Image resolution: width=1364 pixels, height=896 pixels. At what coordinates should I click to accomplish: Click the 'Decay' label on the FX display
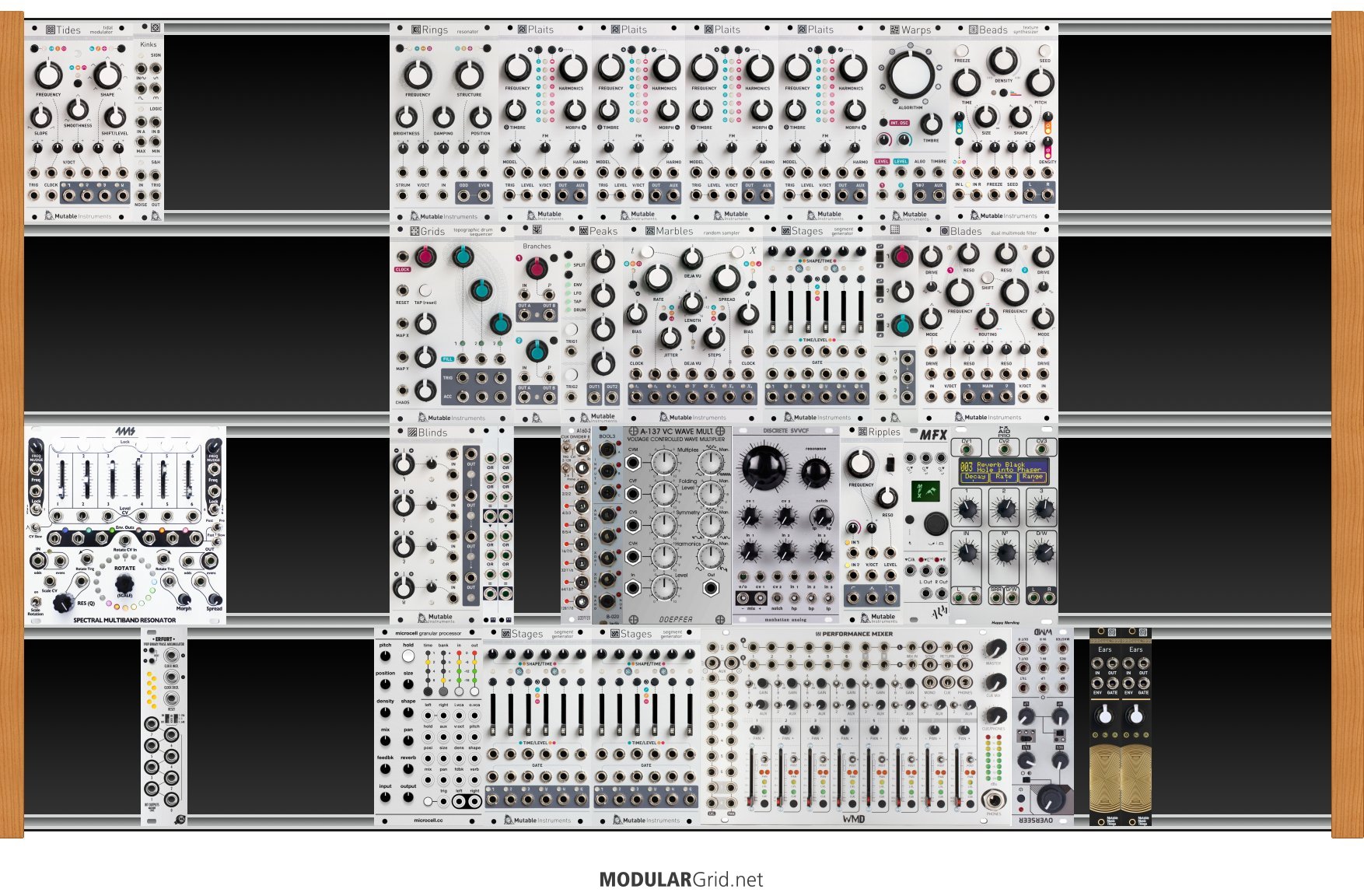[x=974, y=477]
